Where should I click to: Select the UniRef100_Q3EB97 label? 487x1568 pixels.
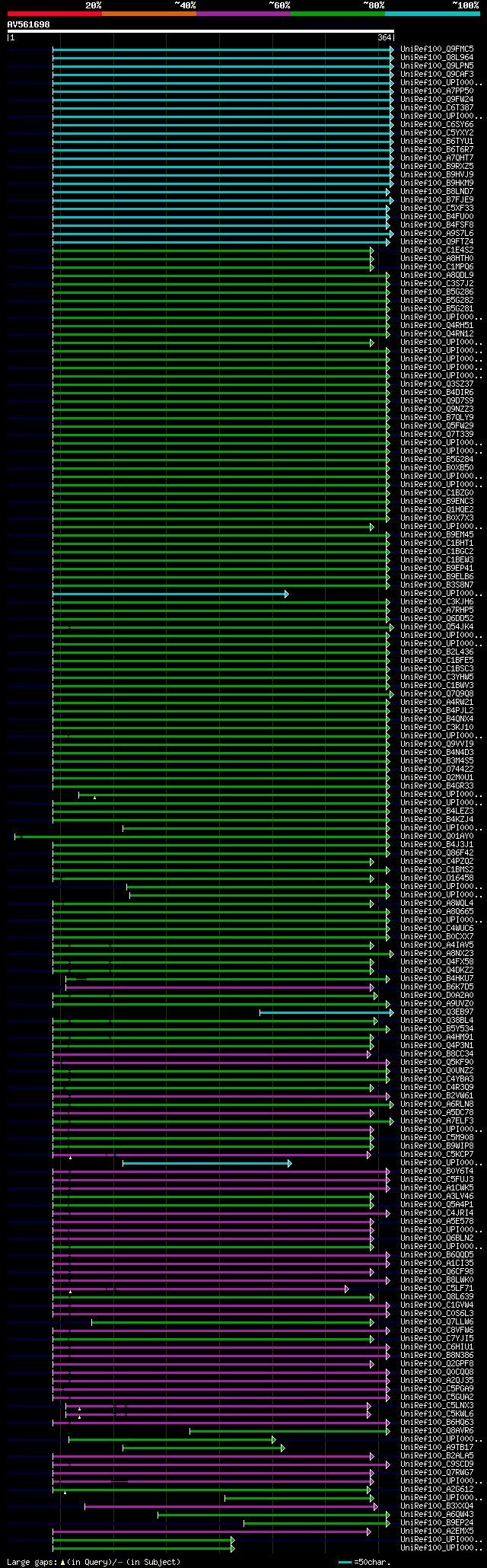pyautogui.click(x=437, y=1012)
